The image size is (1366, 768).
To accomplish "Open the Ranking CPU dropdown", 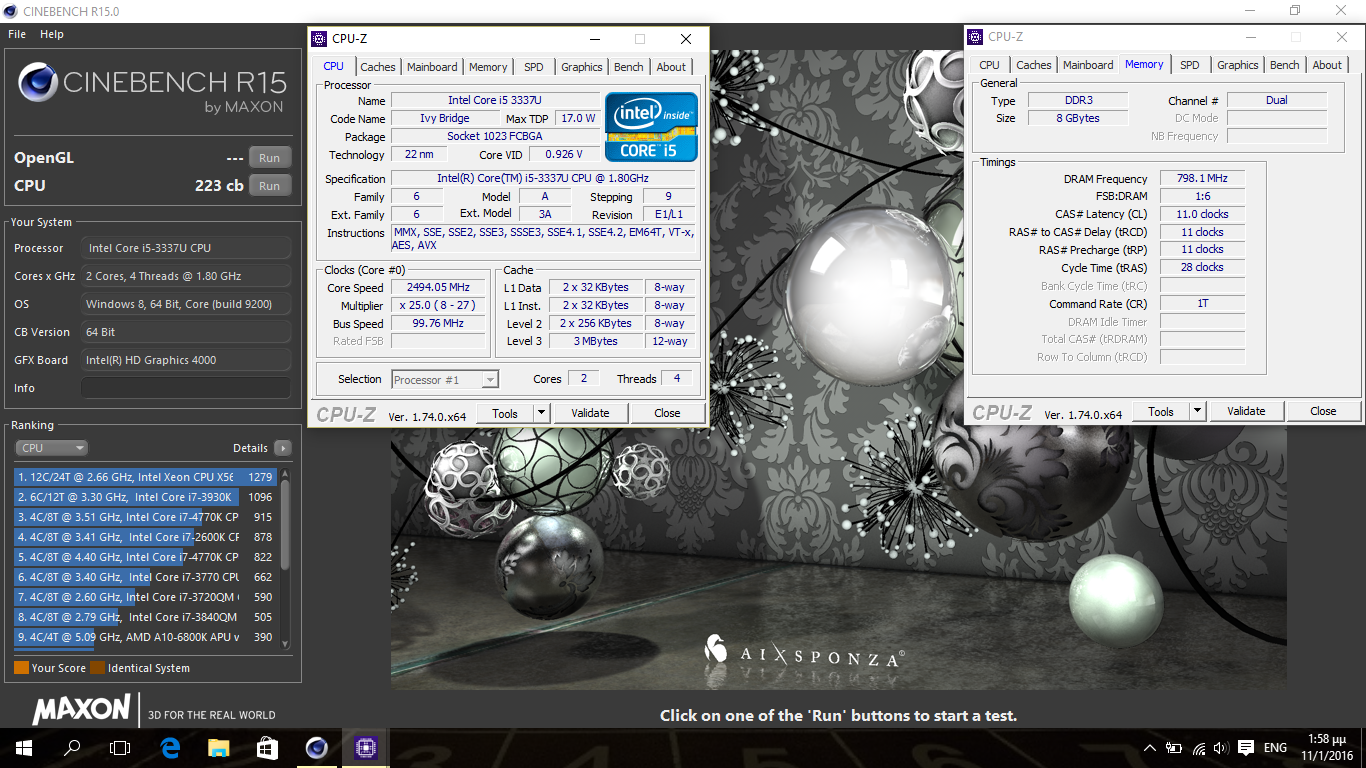I will coord(51,448).
